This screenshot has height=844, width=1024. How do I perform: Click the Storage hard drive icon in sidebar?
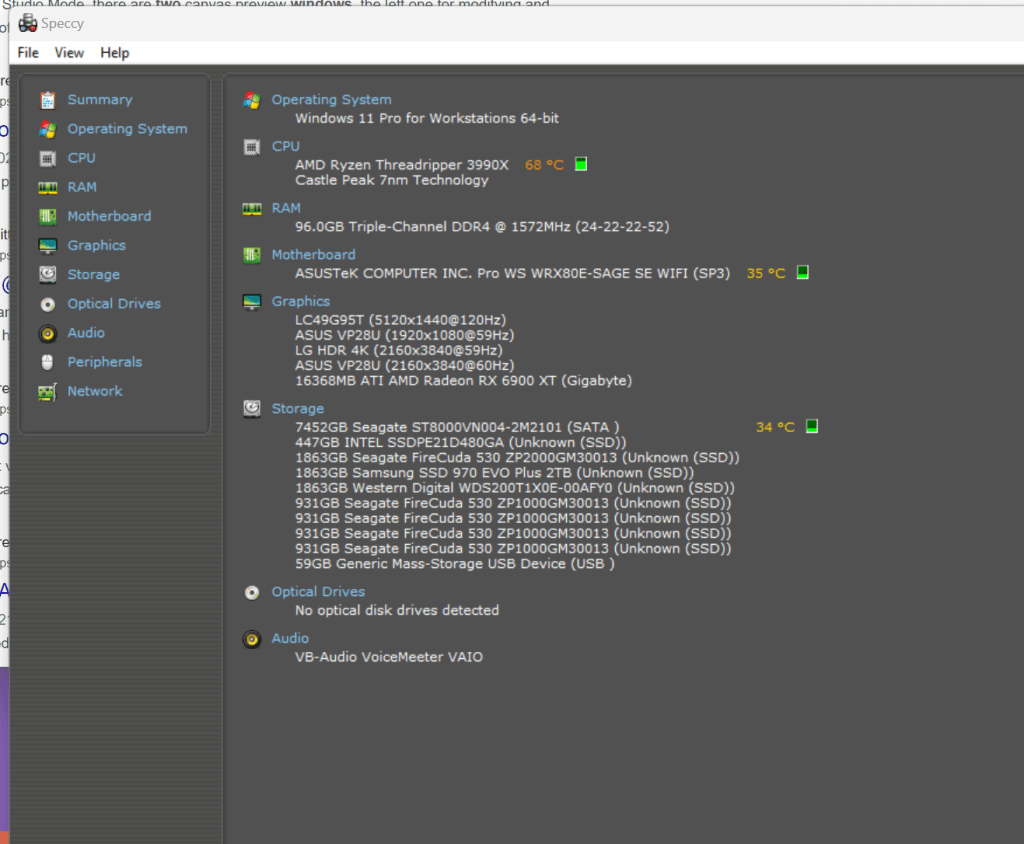pos(48,274)
